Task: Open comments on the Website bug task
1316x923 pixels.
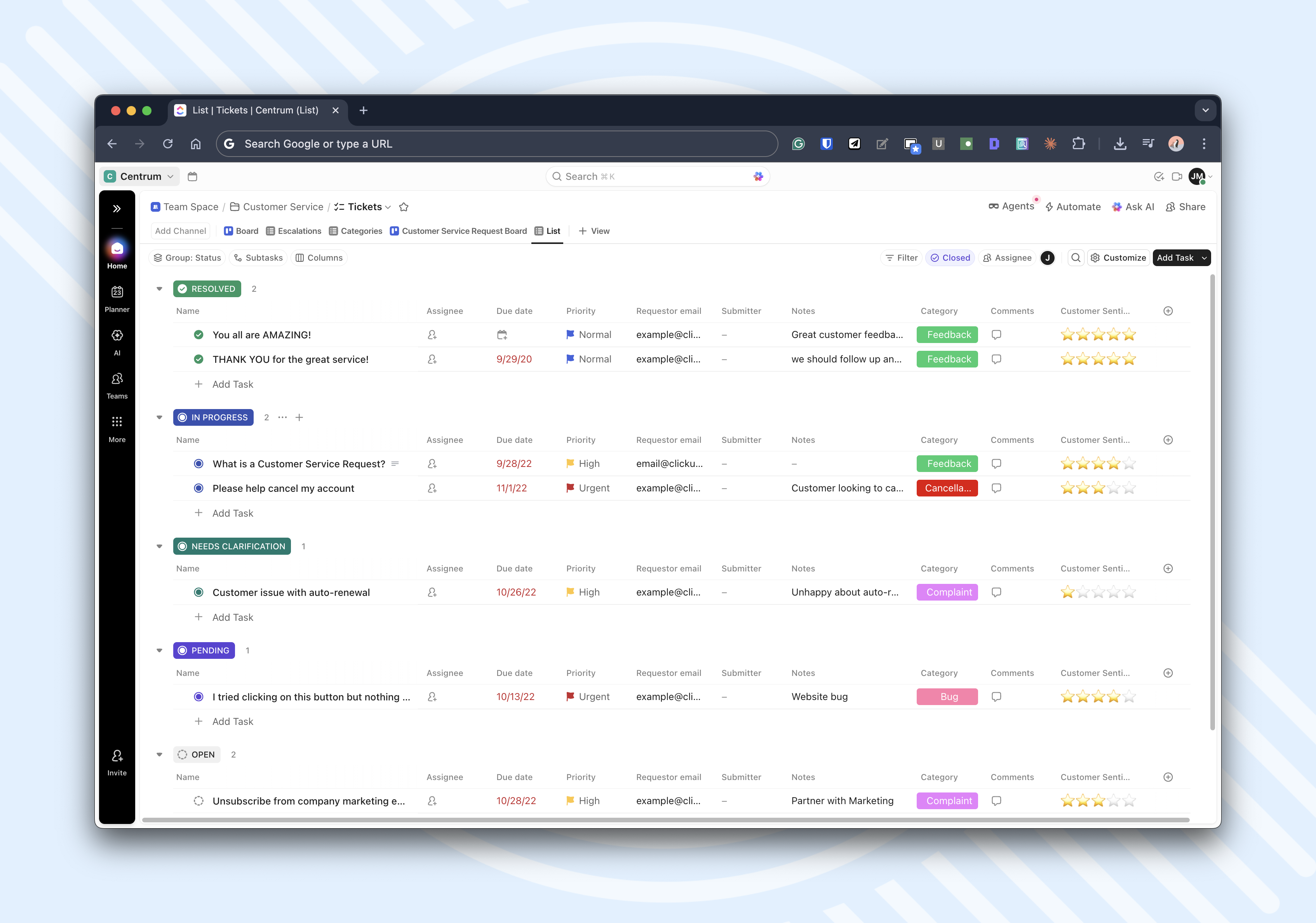Action: click(996, 697)
